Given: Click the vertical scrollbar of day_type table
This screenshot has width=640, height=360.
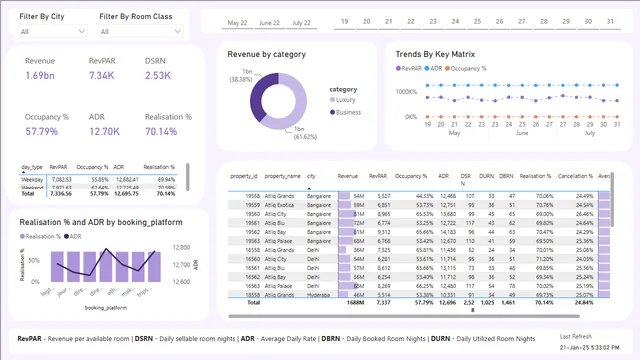Looking at the screenshot, I should 187,177.
